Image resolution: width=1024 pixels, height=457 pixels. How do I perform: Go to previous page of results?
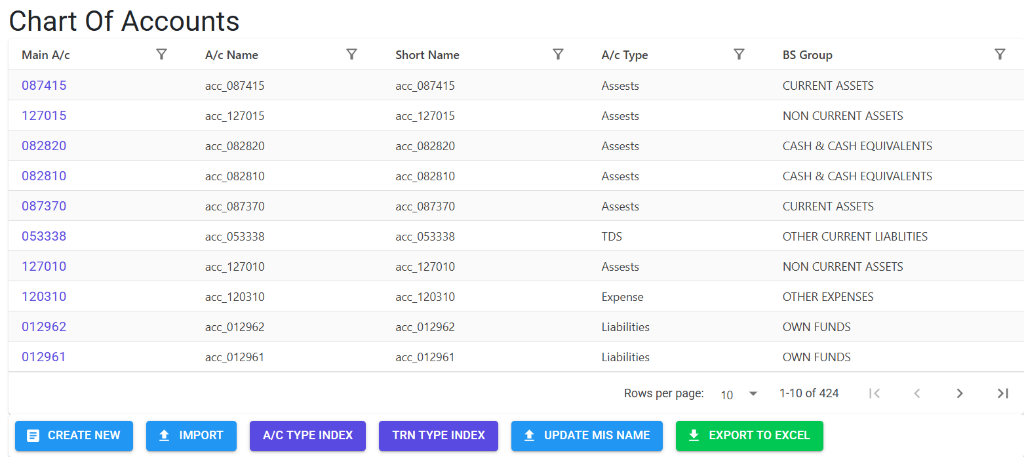[917, 393]
